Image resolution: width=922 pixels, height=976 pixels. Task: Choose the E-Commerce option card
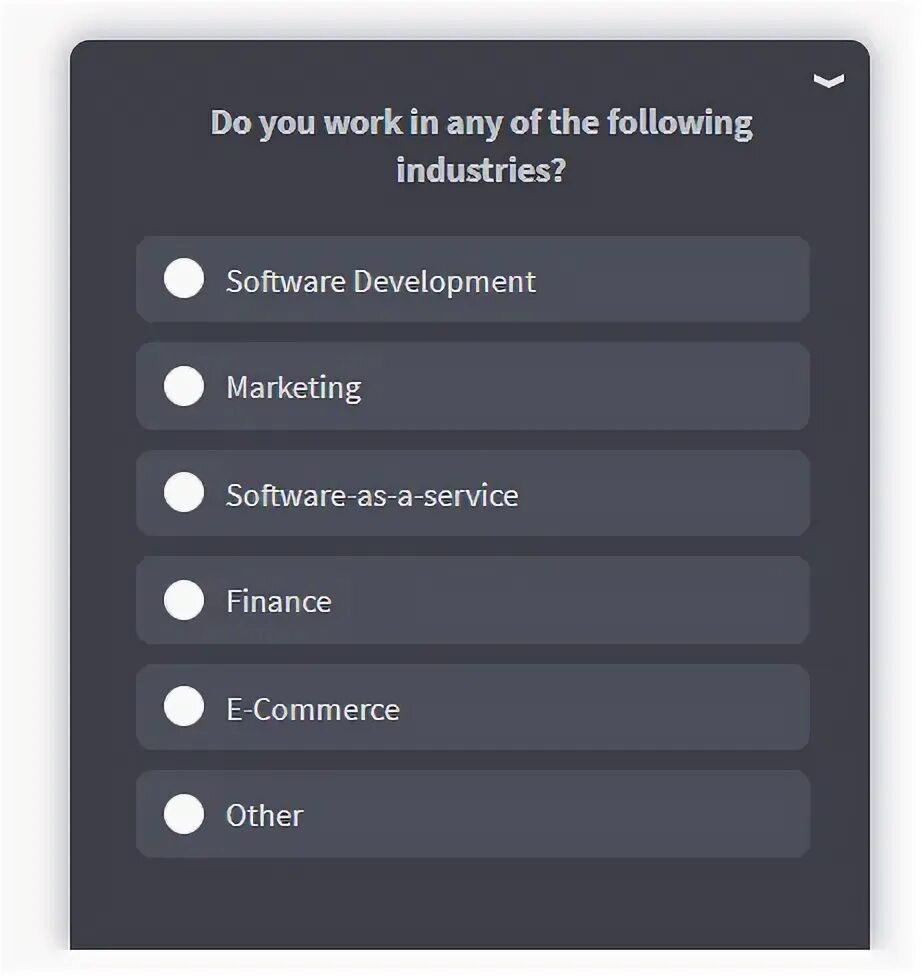473,707
